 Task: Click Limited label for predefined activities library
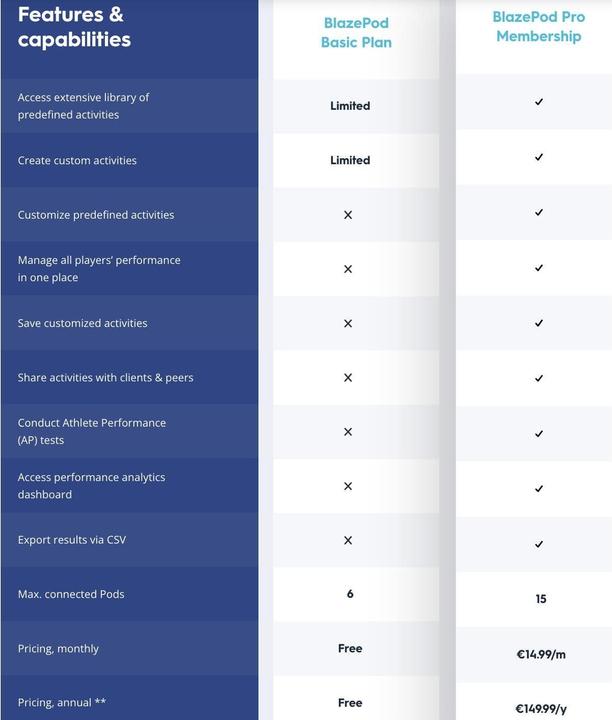coord(350,106)
